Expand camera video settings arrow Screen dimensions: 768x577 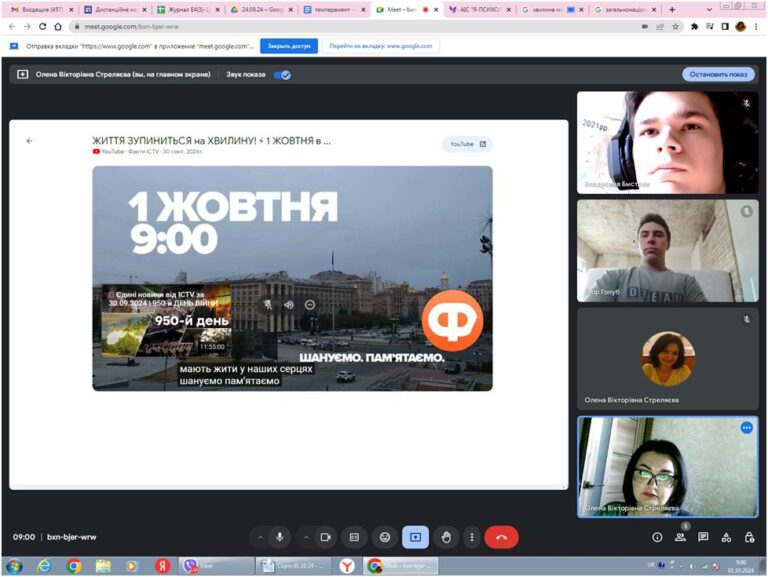[x=306, y=537]
